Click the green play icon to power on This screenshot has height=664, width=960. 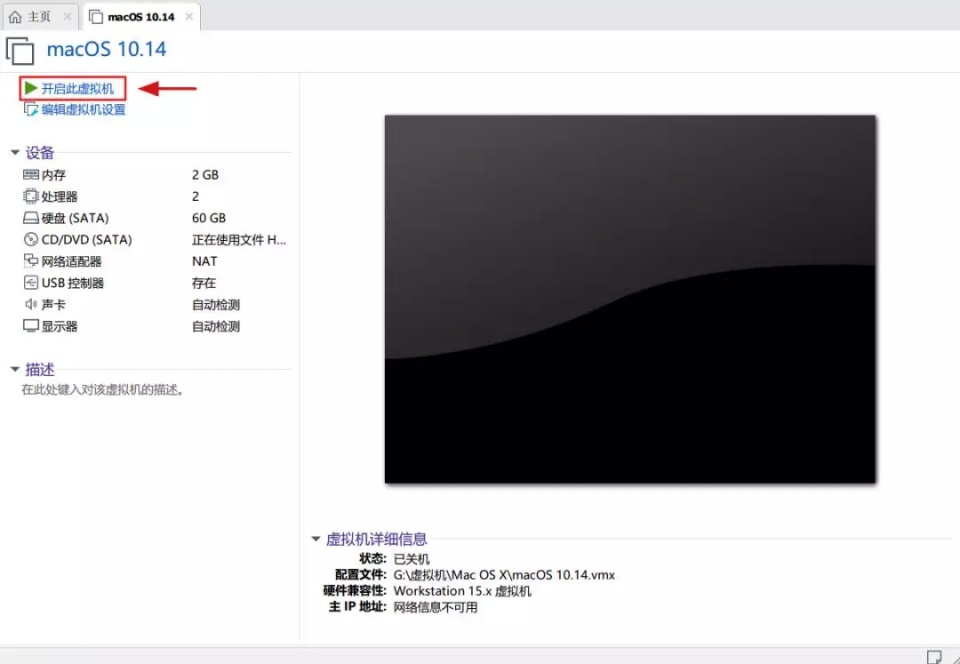pos(31,89)
